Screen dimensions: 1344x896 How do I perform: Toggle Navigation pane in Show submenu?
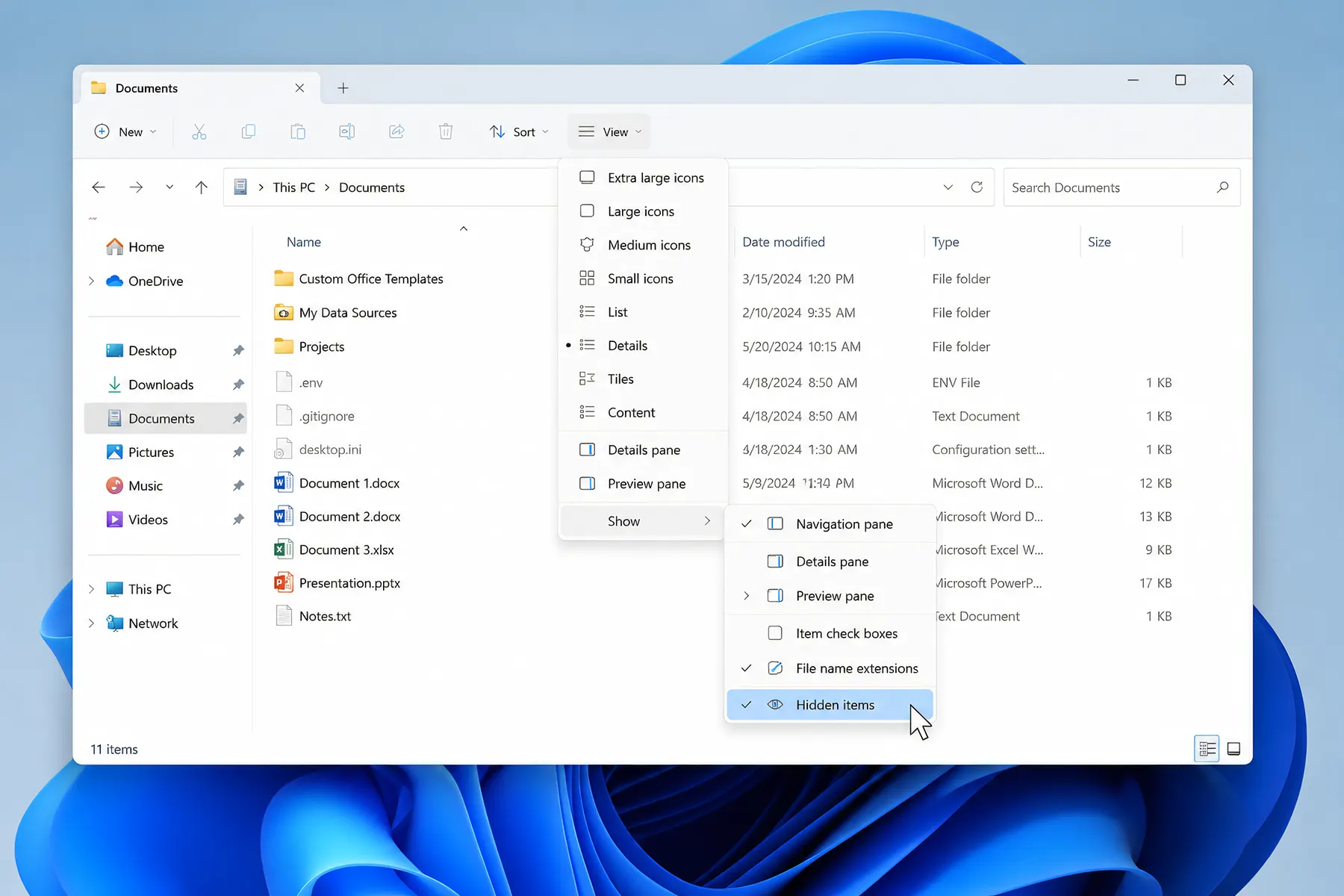(830, 524)
